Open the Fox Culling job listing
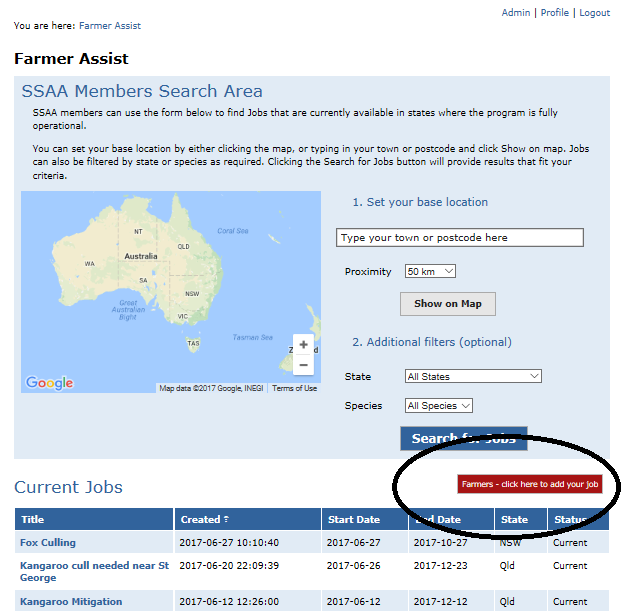This screenshot has width=624, height=611. [x=49, y=543]
